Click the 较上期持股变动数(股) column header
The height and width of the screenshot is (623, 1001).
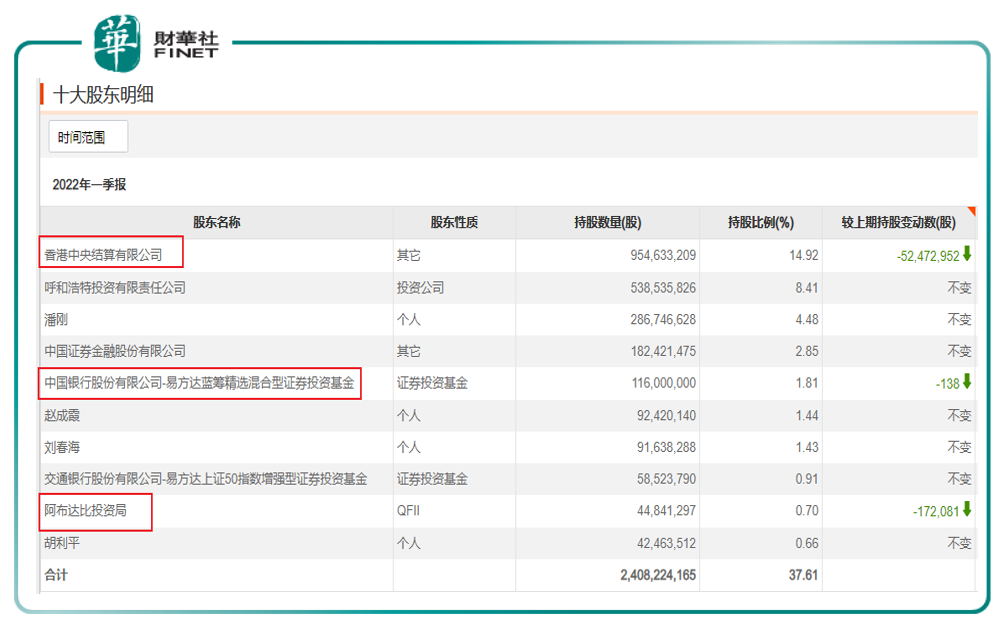pyautogui.click(x=898, y=222)
